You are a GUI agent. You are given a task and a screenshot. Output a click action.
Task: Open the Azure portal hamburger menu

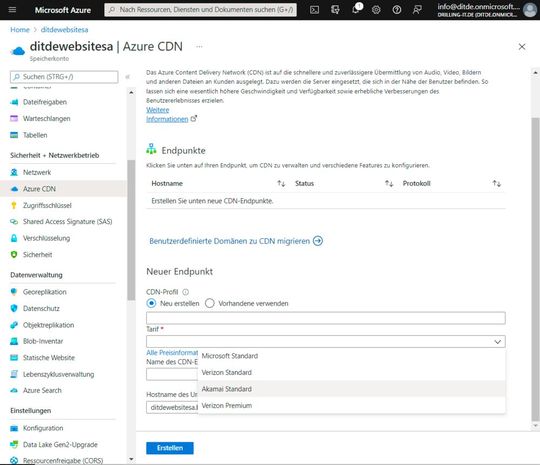click(x=12, y=10)
